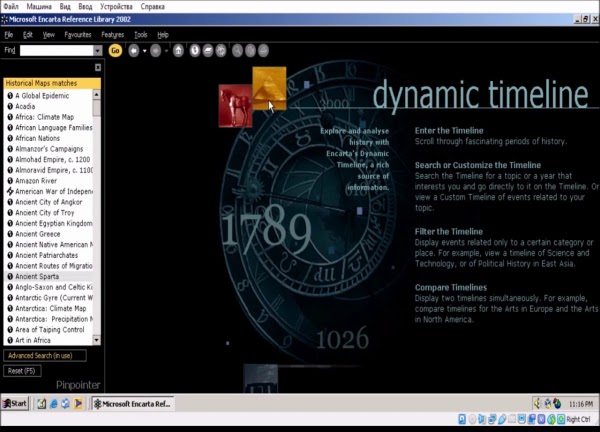Screen dimensions: 600x432
Task: Click the dimmed icon after the magnifier
Action: click(250, 51)
